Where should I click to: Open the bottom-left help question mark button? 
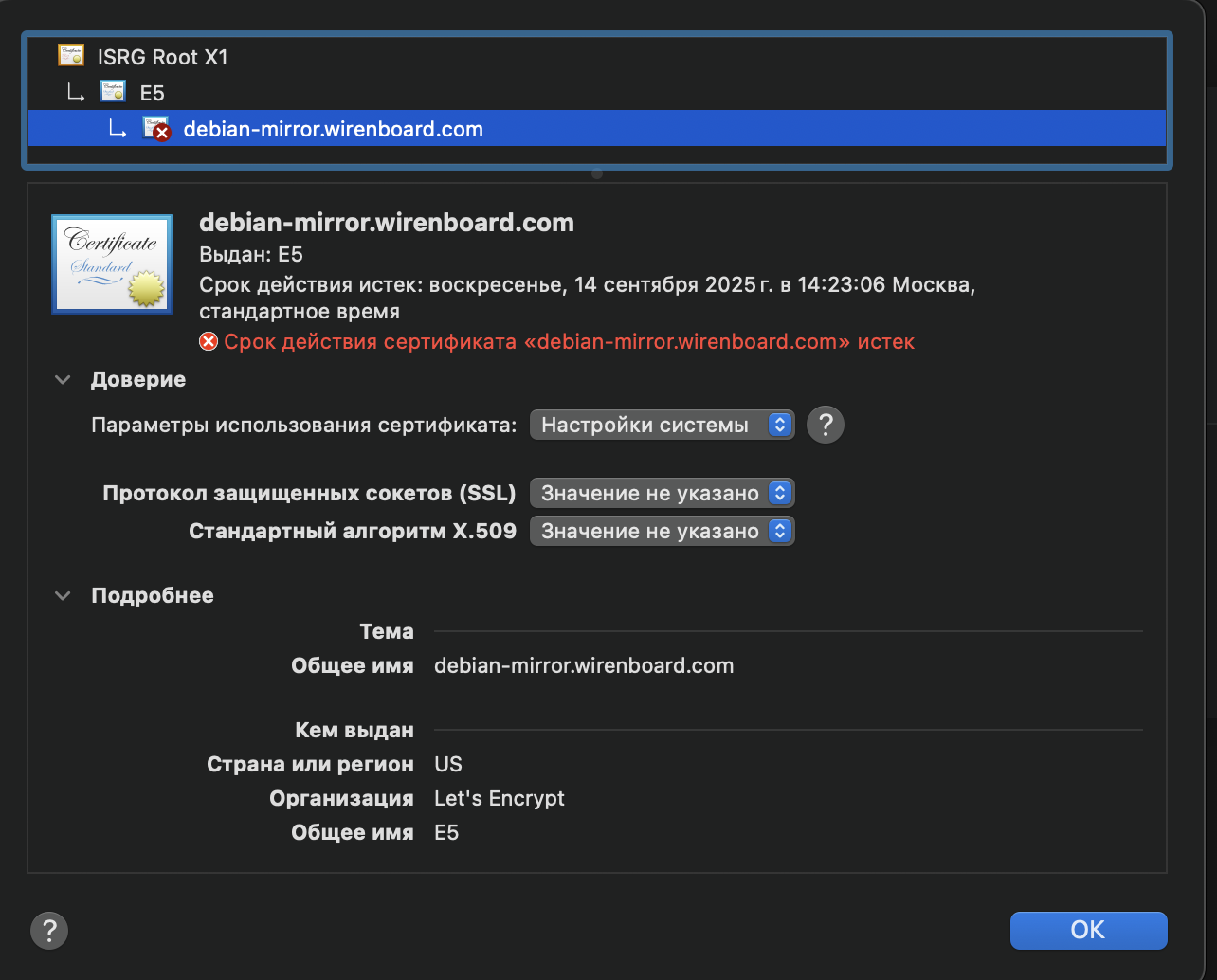(49, 931)
